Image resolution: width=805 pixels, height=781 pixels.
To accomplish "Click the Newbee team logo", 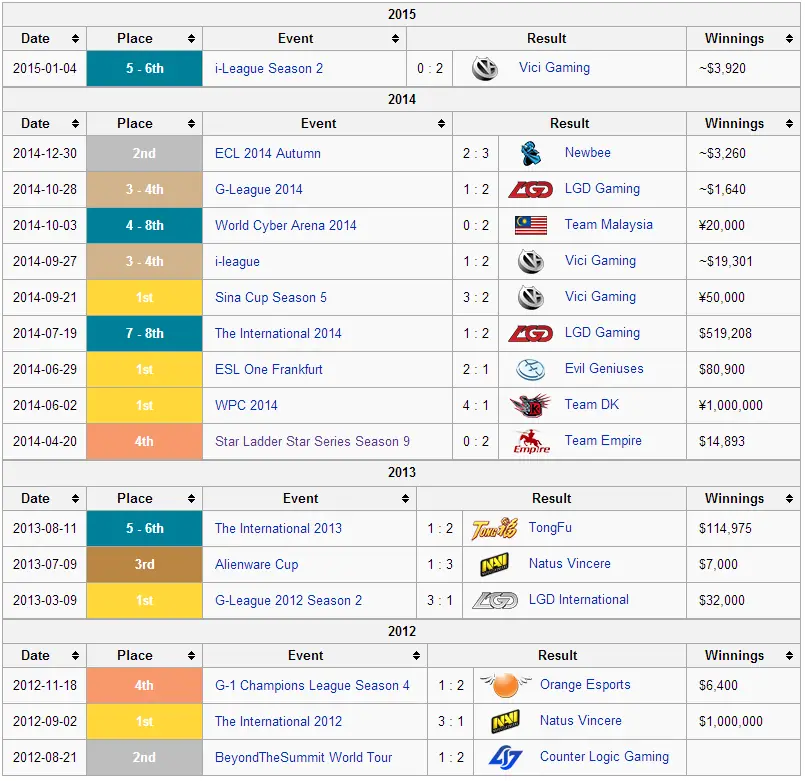I will [530, 153].
